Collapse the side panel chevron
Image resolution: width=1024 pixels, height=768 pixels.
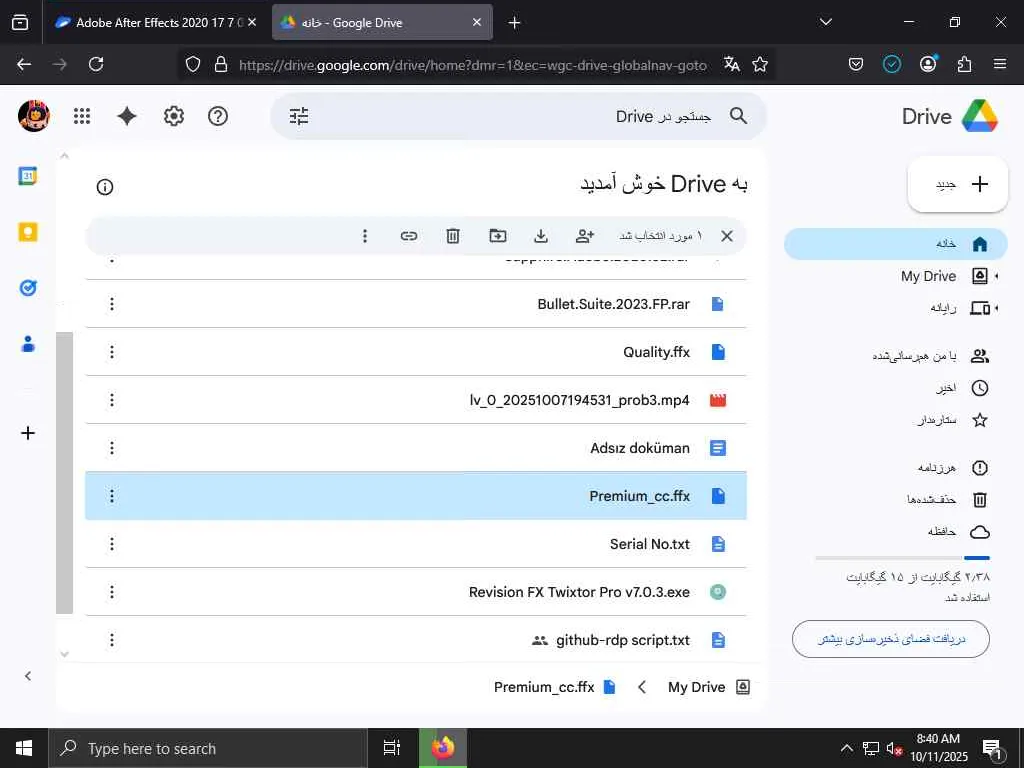click(x=27, y=676)
